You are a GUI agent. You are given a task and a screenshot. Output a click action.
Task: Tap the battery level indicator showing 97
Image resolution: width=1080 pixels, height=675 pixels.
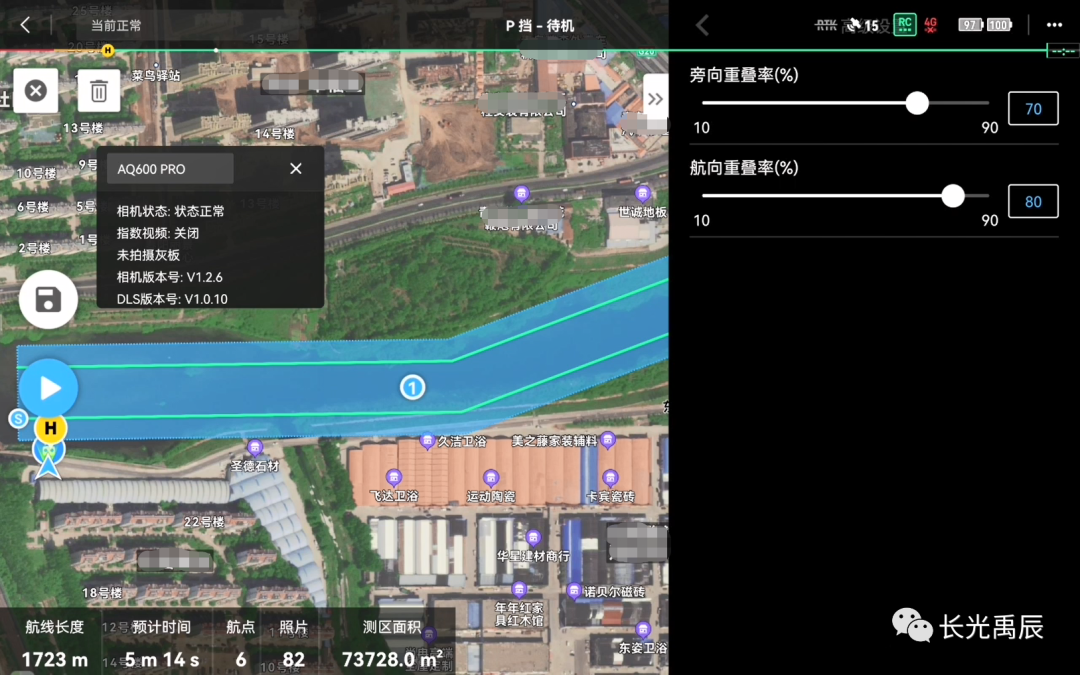tap(970, 25)
